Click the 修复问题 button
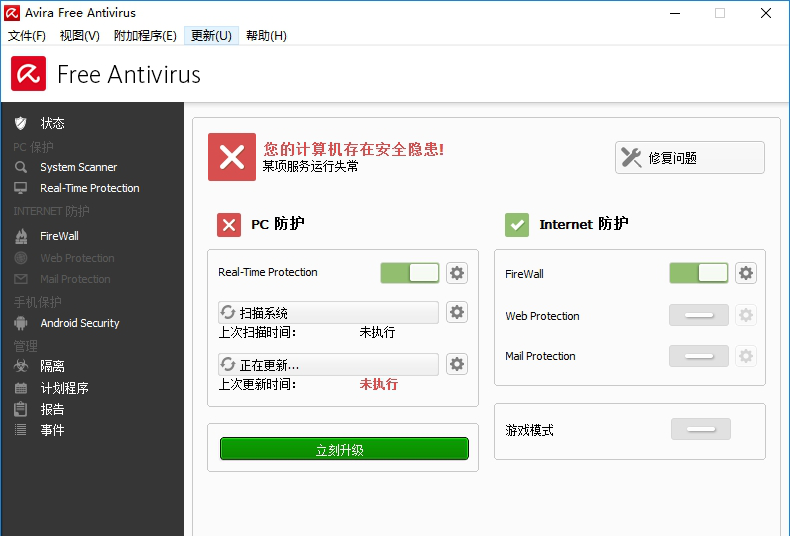The height and width of the screenshot is (557, 790). pyautogui.click(x=689, y=158)
